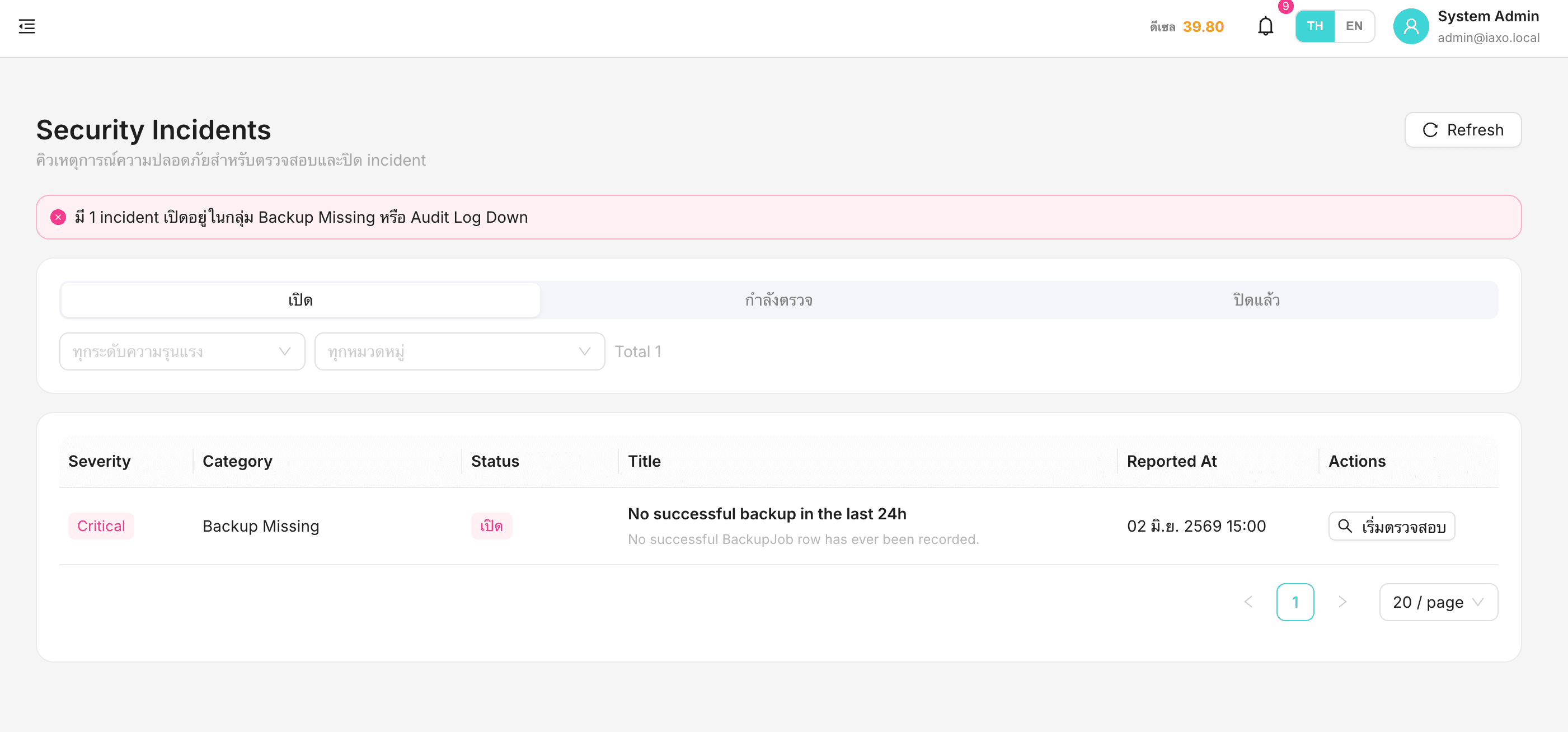Collapse the sidebar menu icon
This screenshot has height=732, width=1568.
pyautogui.click(x=27, y=26)
